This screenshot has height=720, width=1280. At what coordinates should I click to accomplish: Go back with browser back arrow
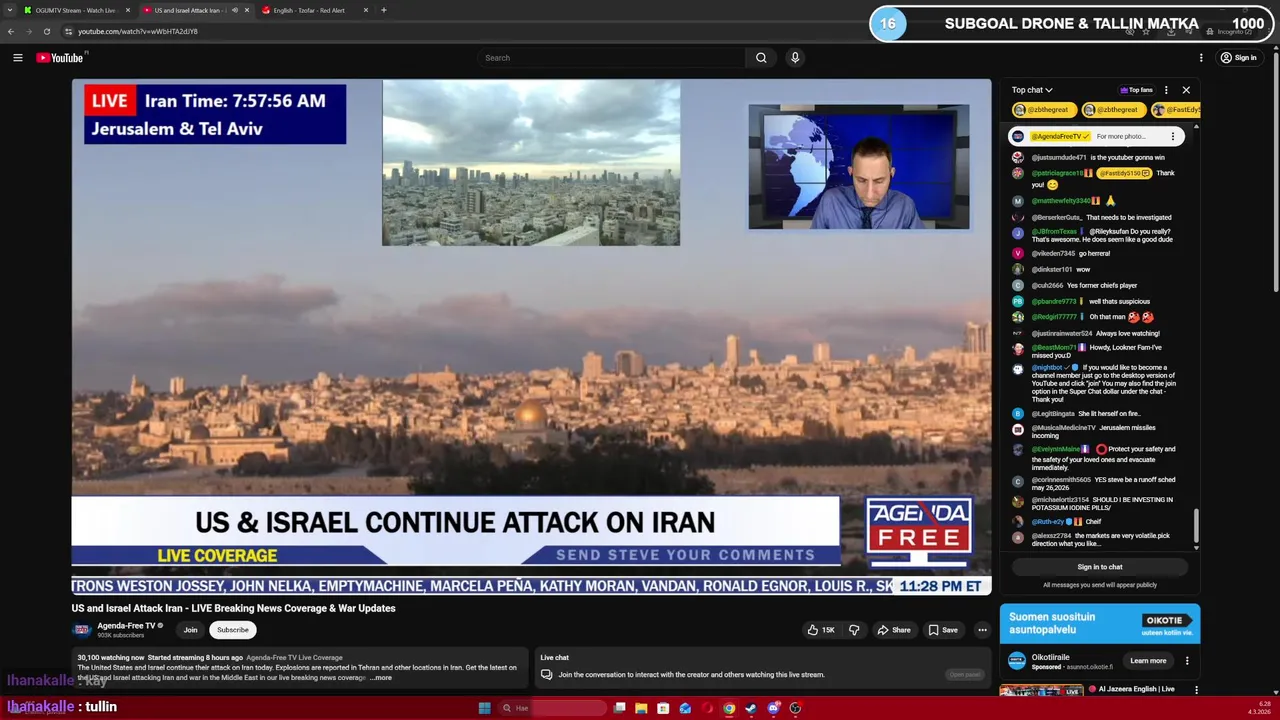[x=11, y=31]
